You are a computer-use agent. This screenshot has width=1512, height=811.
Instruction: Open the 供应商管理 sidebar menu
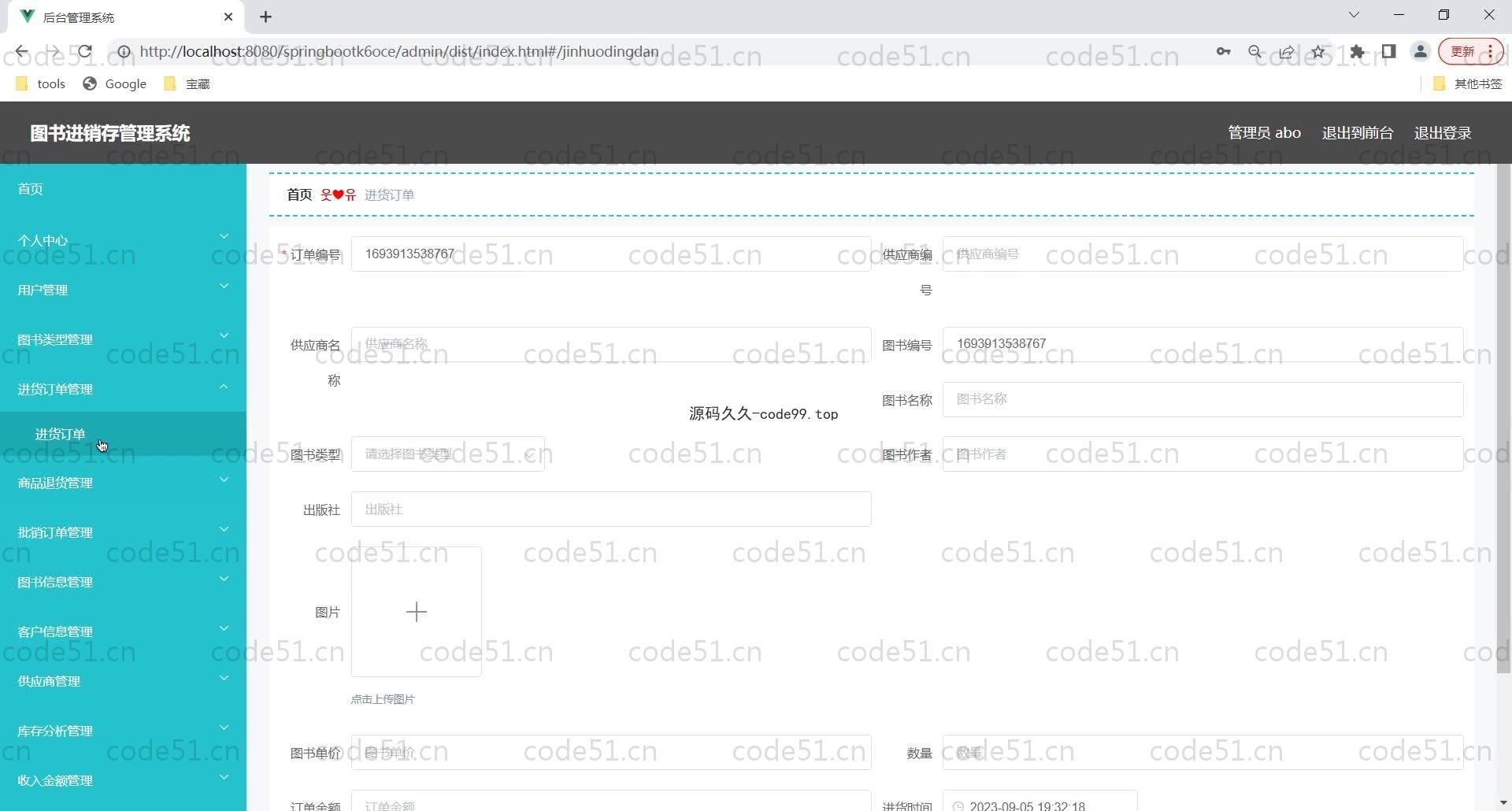tap(123, 681)
